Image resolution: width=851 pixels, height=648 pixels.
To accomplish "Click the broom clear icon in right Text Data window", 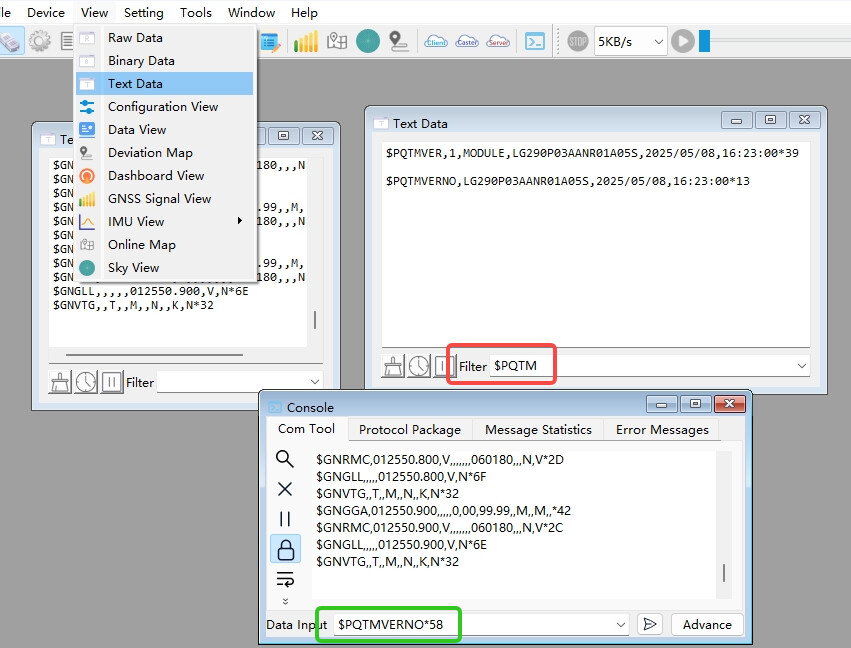I will [394, 366].
